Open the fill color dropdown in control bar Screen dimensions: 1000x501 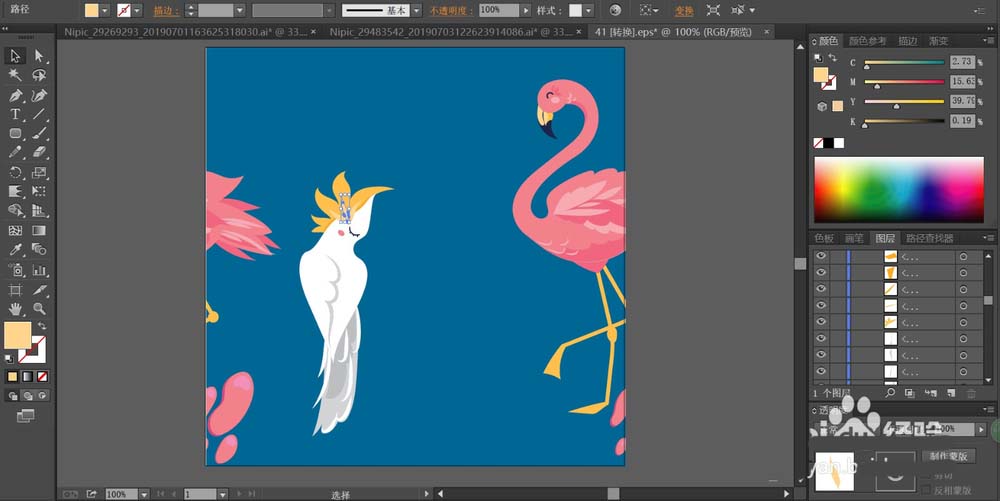pyautogui.click(x=106, y=10)
